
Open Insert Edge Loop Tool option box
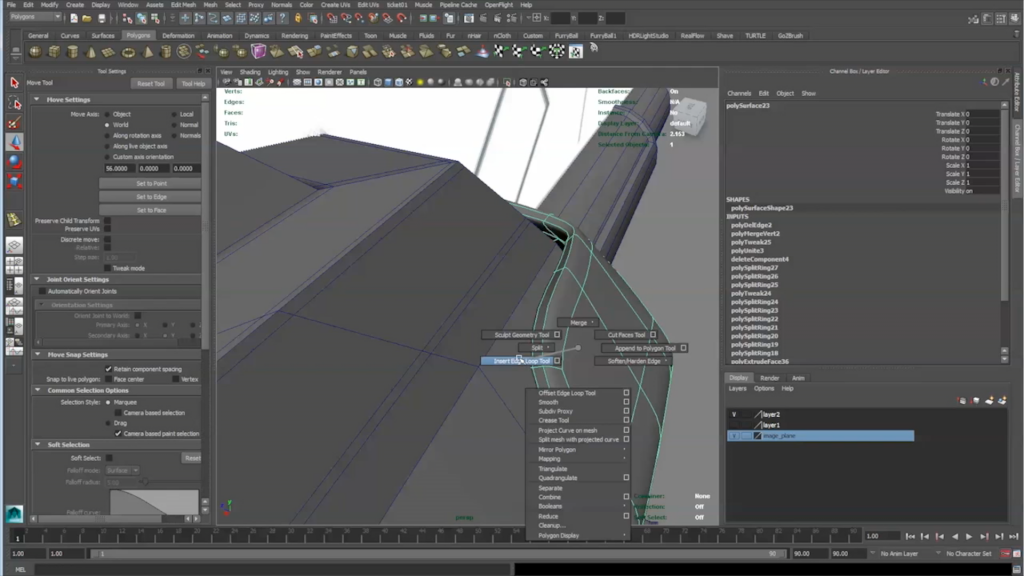coord(557,361)
